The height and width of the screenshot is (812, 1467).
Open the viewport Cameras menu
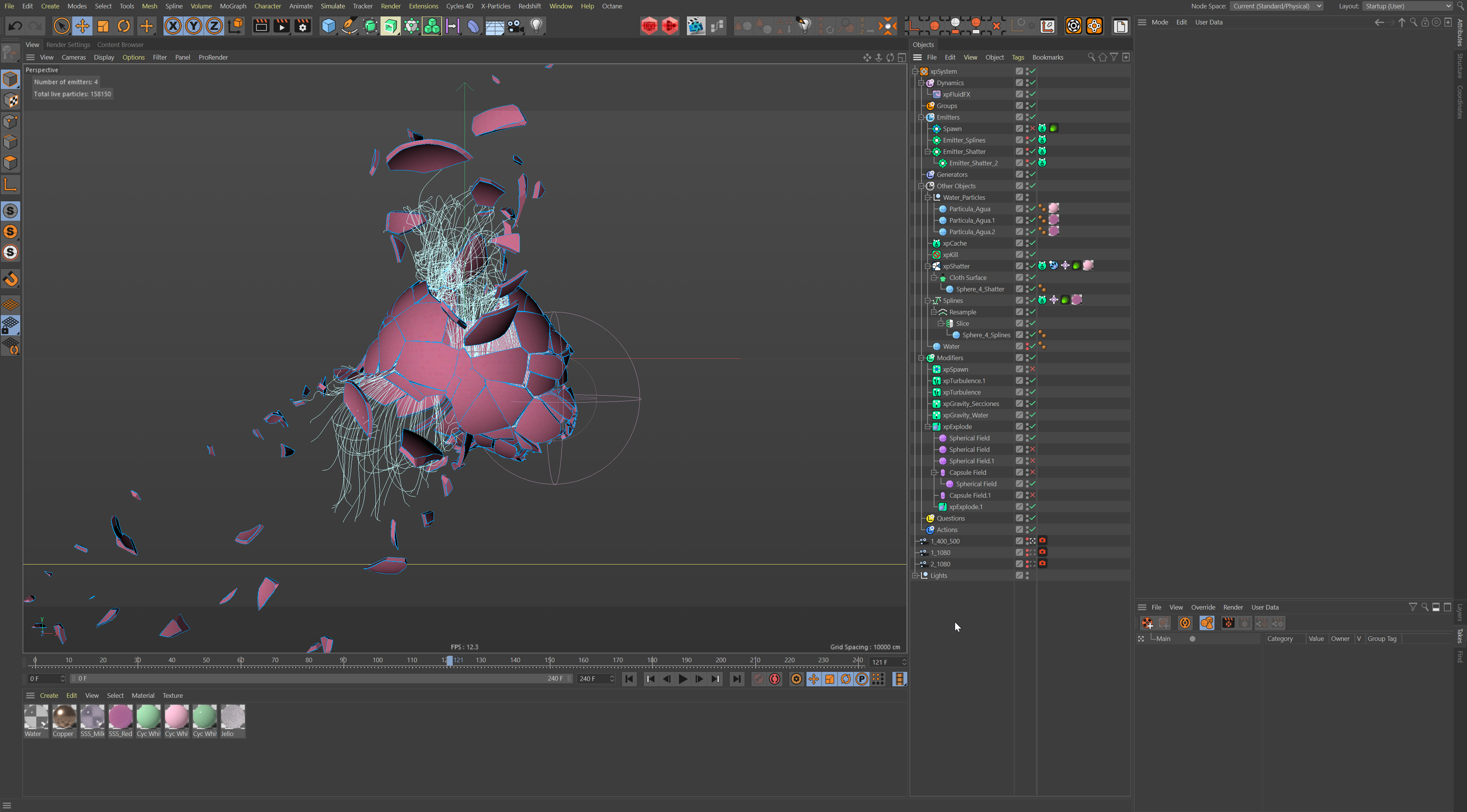pyautogui.click(x=73, y=58)
